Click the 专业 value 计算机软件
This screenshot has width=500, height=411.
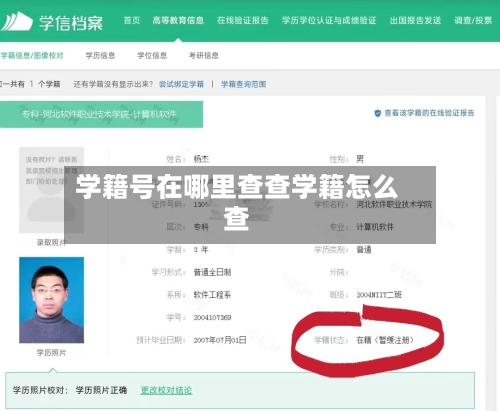[375, 227]
